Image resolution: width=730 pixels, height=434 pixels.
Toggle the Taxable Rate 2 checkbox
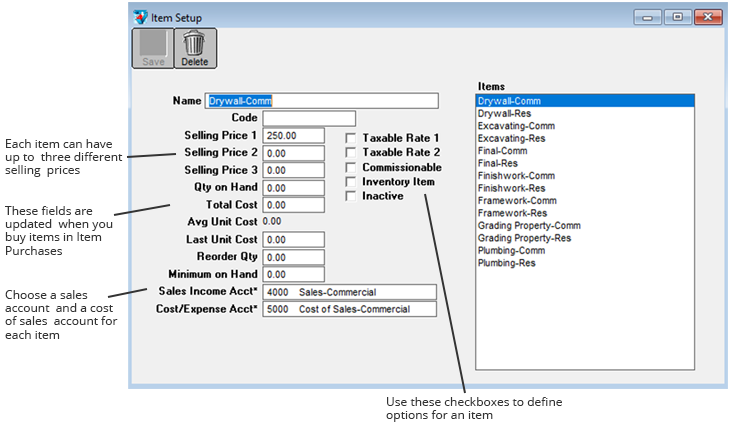click(x=351, y=153)
